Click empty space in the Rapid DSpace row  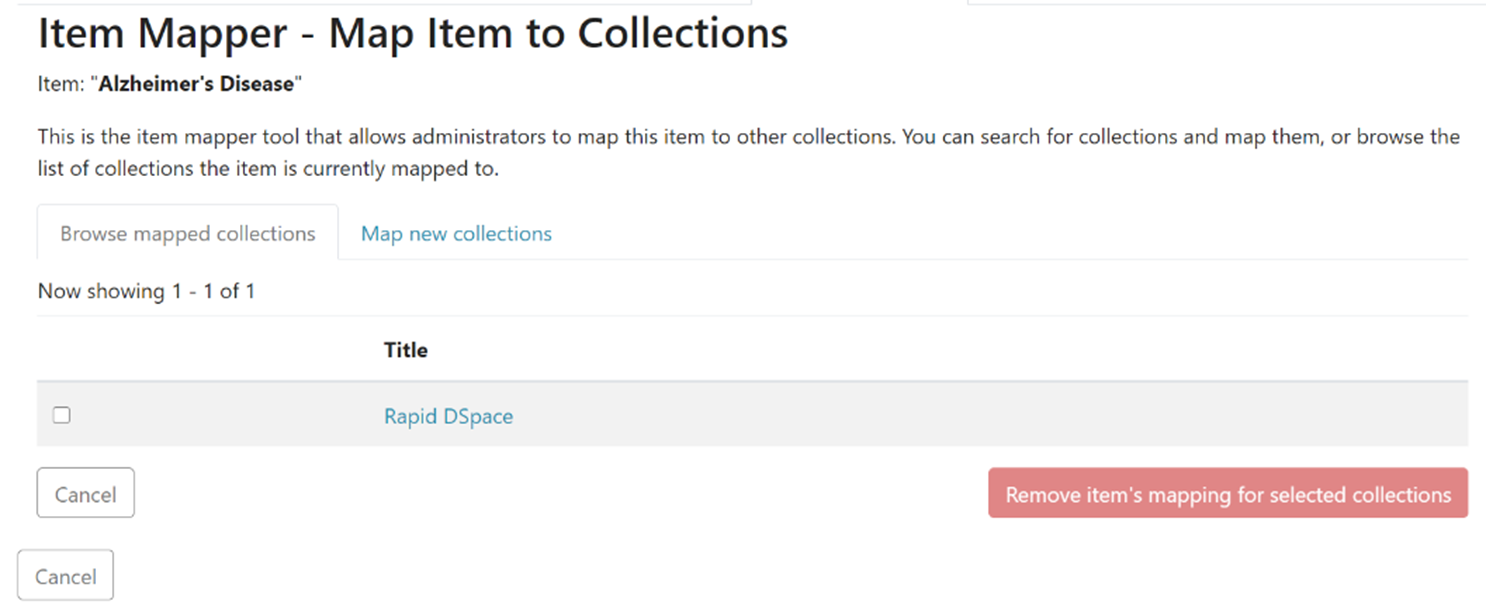click(x=900, y=415)
